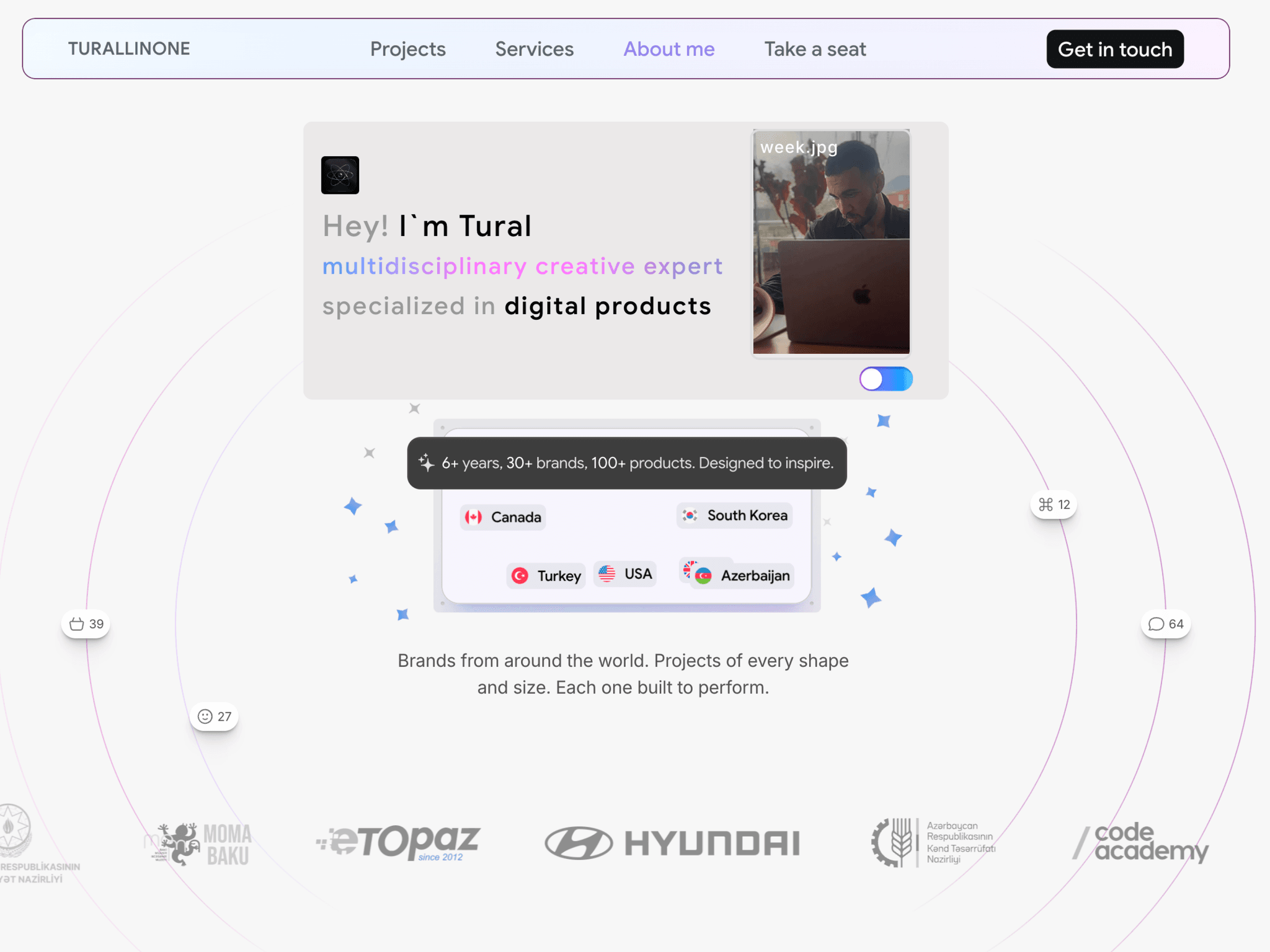Image resolution: width=1270 pixels, height=952 pixels.
Task: Open the Take a seat page
Action: [x=815, y=49]
